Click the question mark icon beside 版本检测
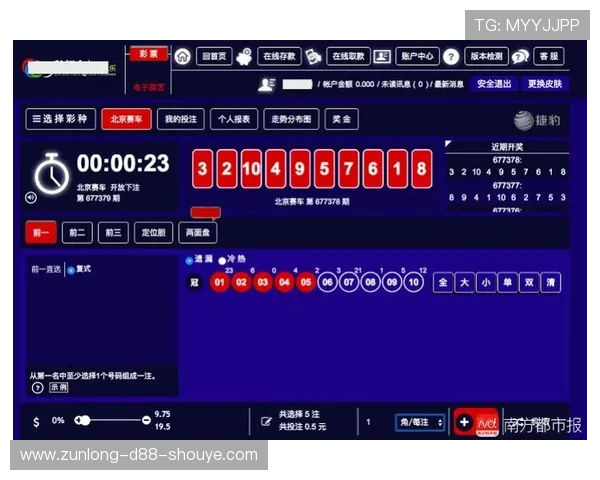This screenshot has width=600, height=480. click(451, 57)
